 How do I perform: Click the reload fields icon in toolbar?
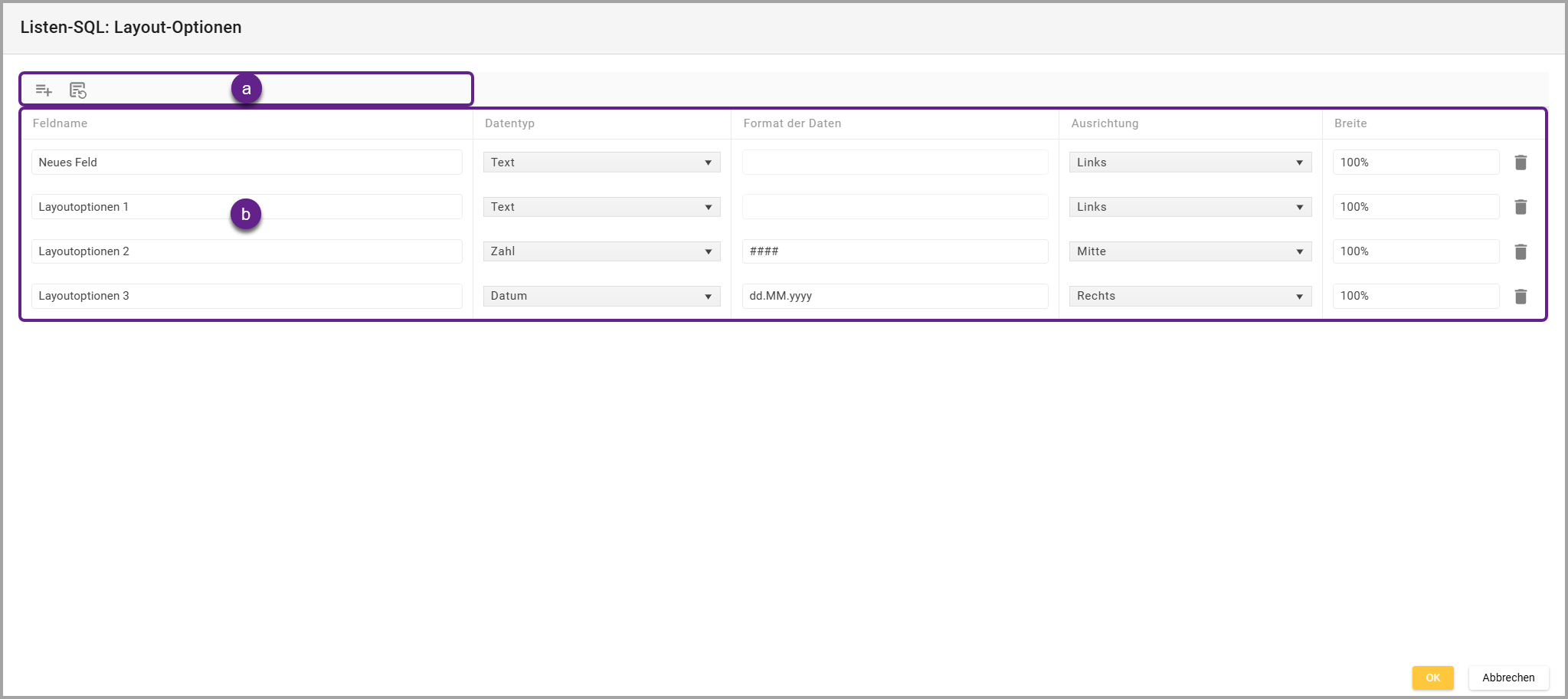(x=77, y=90)
